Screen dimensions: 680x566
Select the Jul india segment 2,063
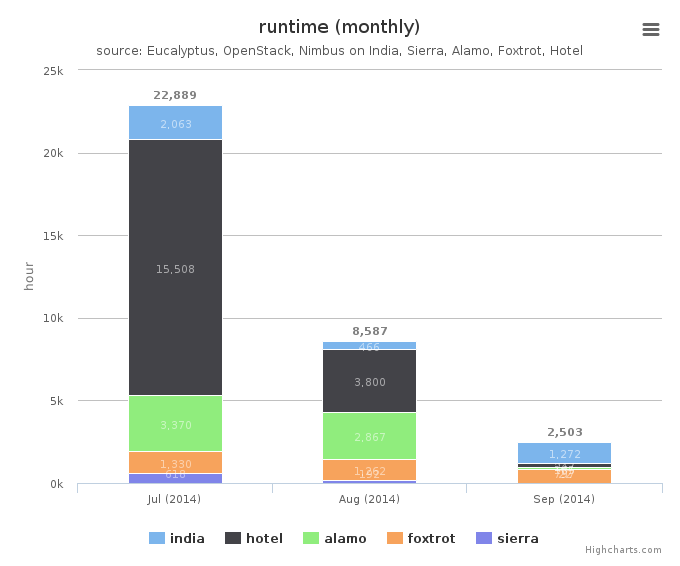coord(175,122)
